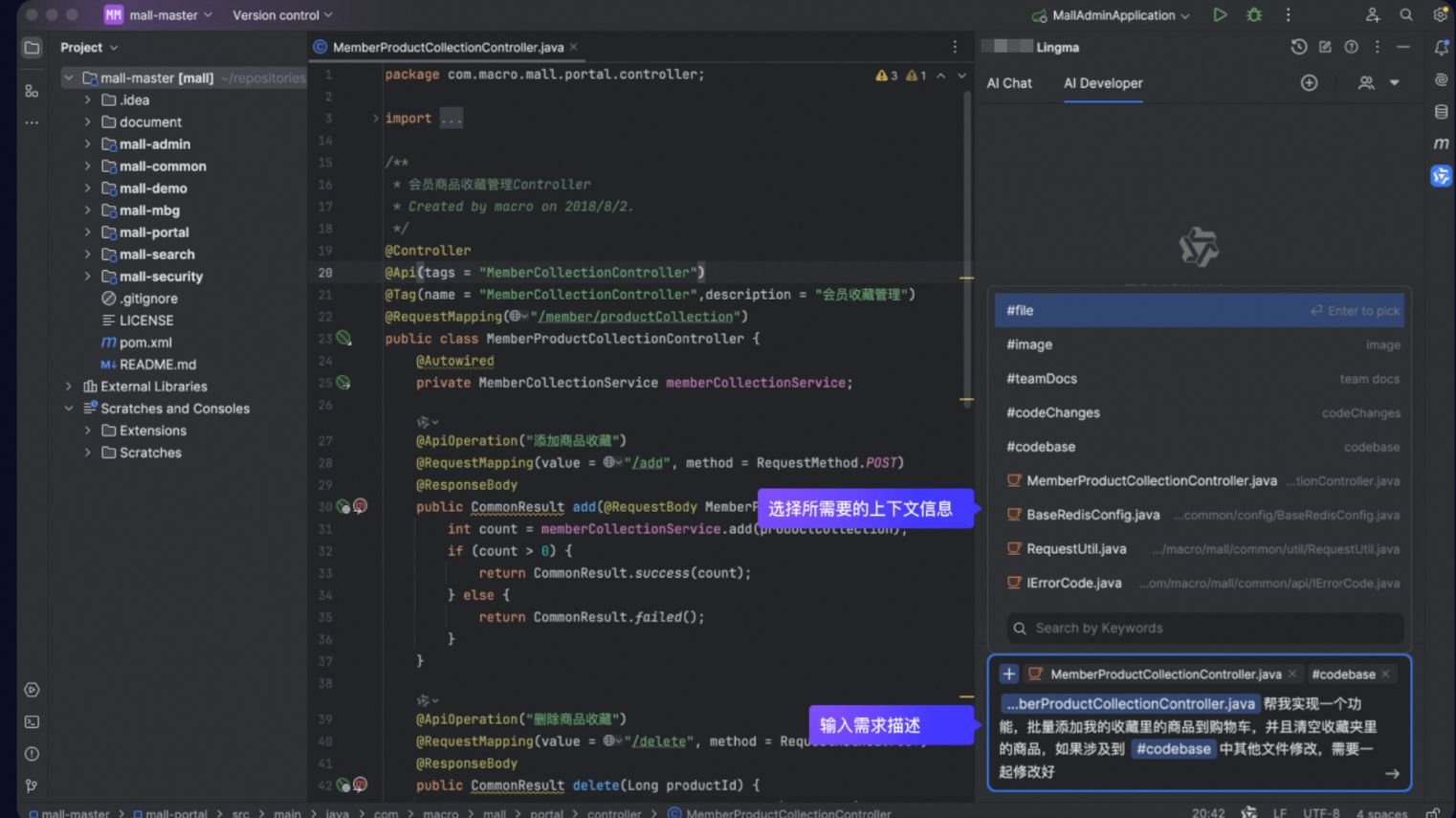Remove MemberProductCollectionController.java context tag
The image size is (1456, 818).
click(x=1292, y=674)
